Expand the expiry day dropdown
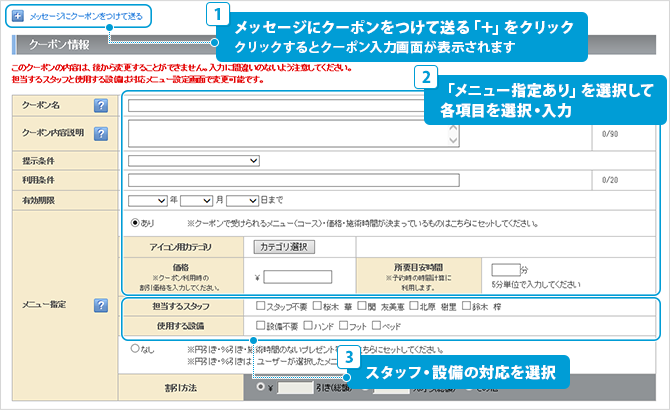This screenshot has height=410, width=670. click(243, 200)
